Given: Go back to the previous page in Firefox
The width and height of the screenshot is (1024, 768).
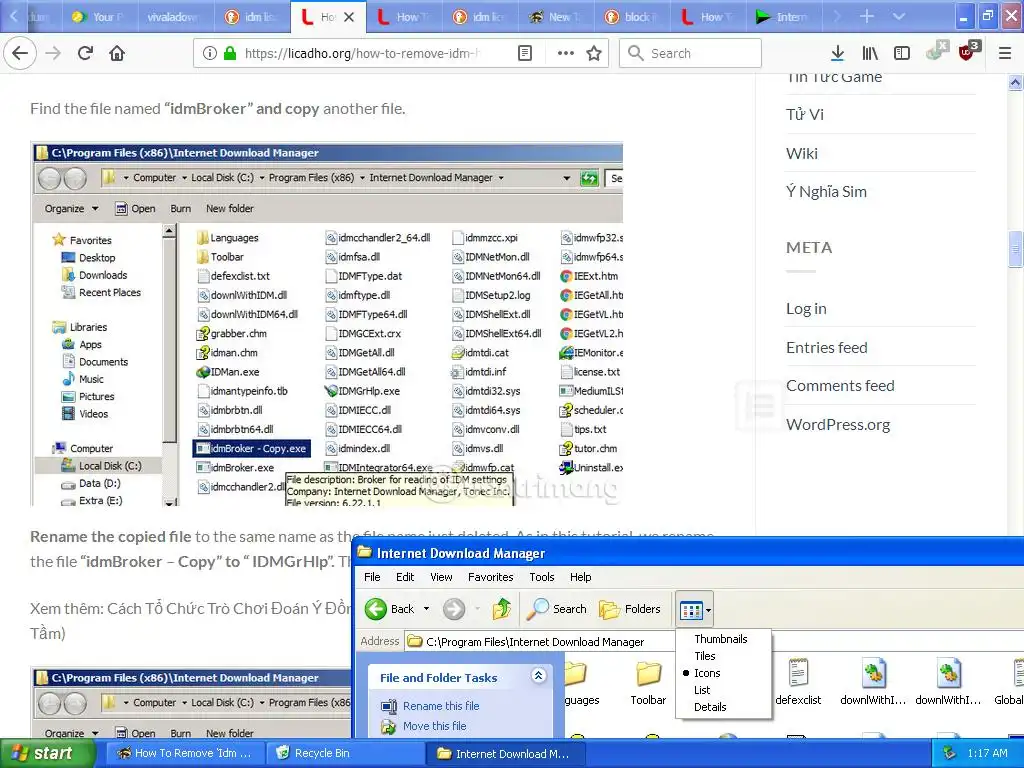Looking at the screenshot, I should click(x=20, y=53).
